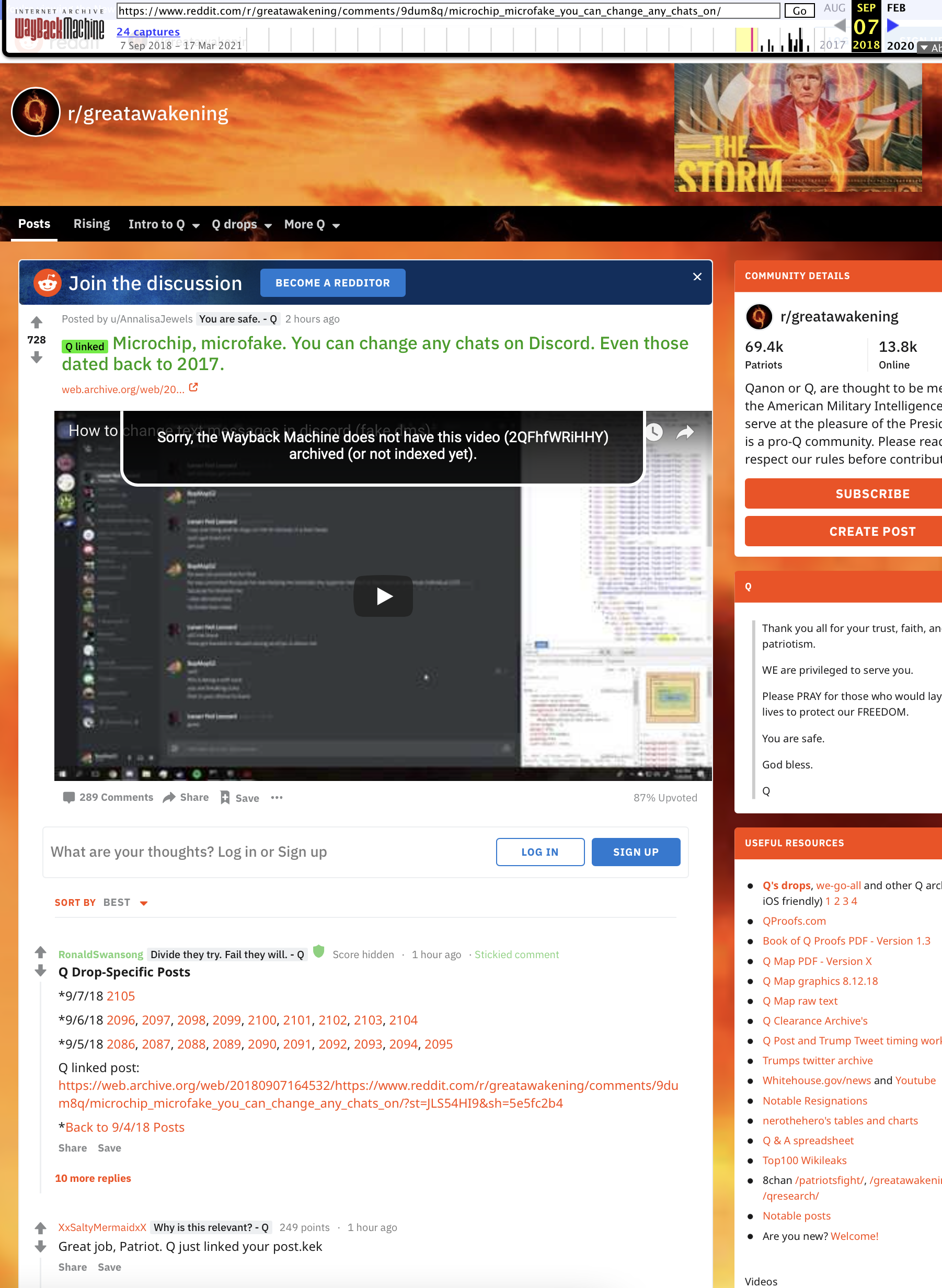
Task: Open Trumps twitter archive link
Action: point(818,1061)
